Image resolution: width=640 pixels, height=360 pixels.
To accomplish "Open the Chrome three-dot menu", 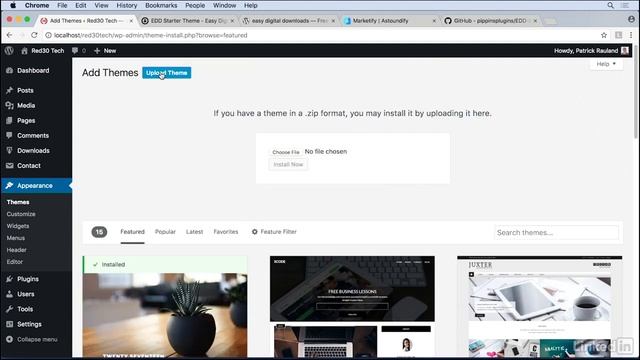I will tap(631, 36).
